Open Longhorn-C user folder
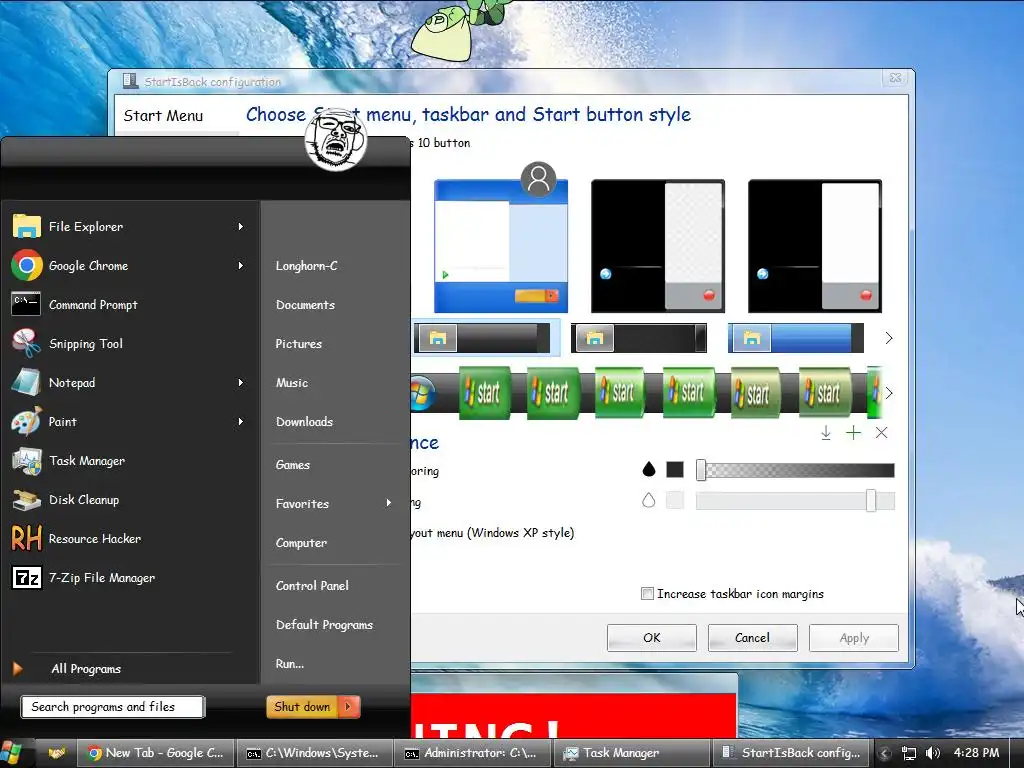 pos(306,266)
